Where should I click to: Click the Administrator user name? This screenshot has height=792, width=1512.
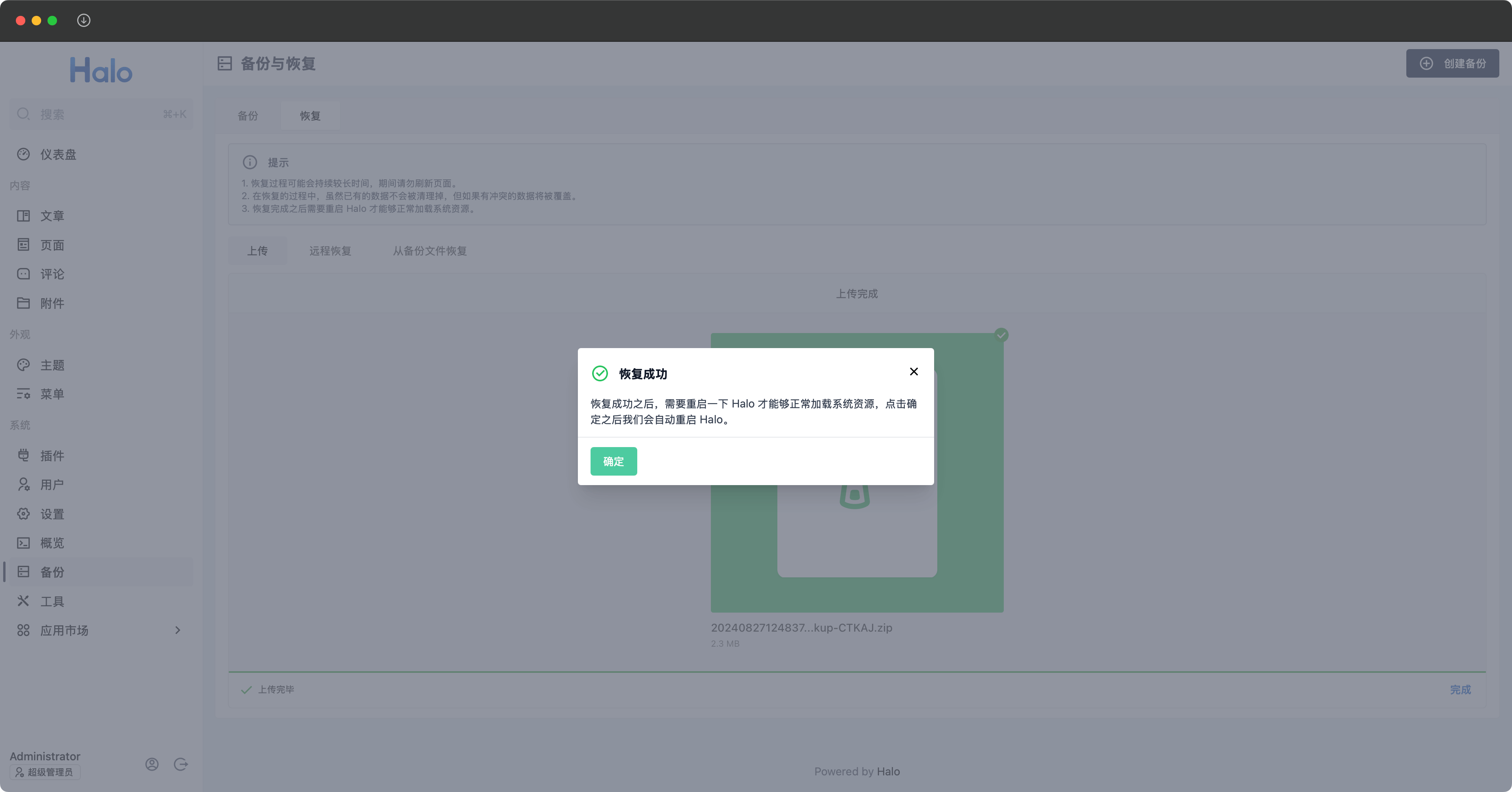pyautogui.click(x=45, y=756)
